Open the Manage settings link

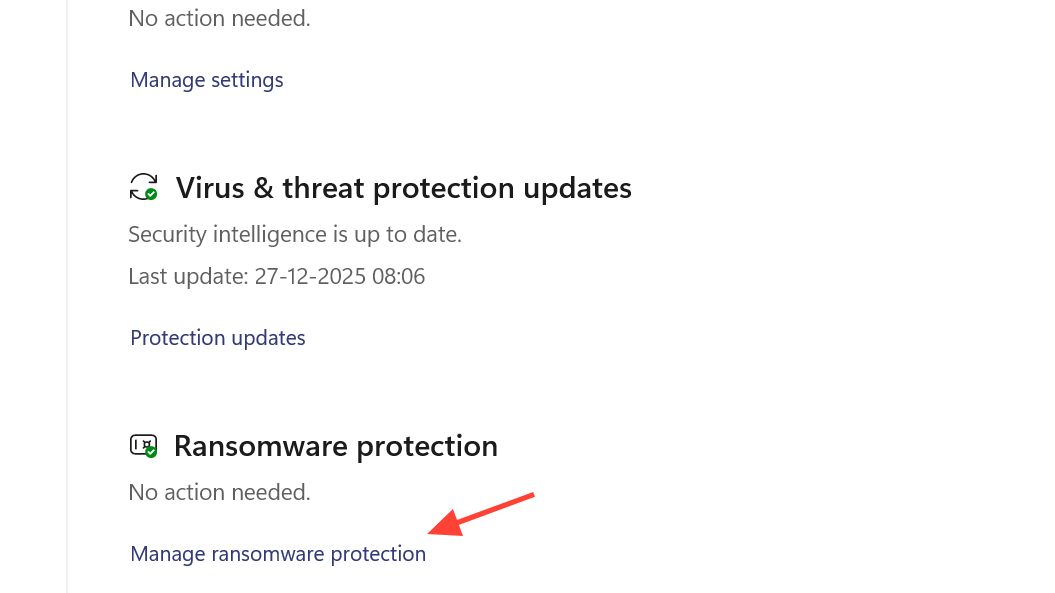click(207, 80)
